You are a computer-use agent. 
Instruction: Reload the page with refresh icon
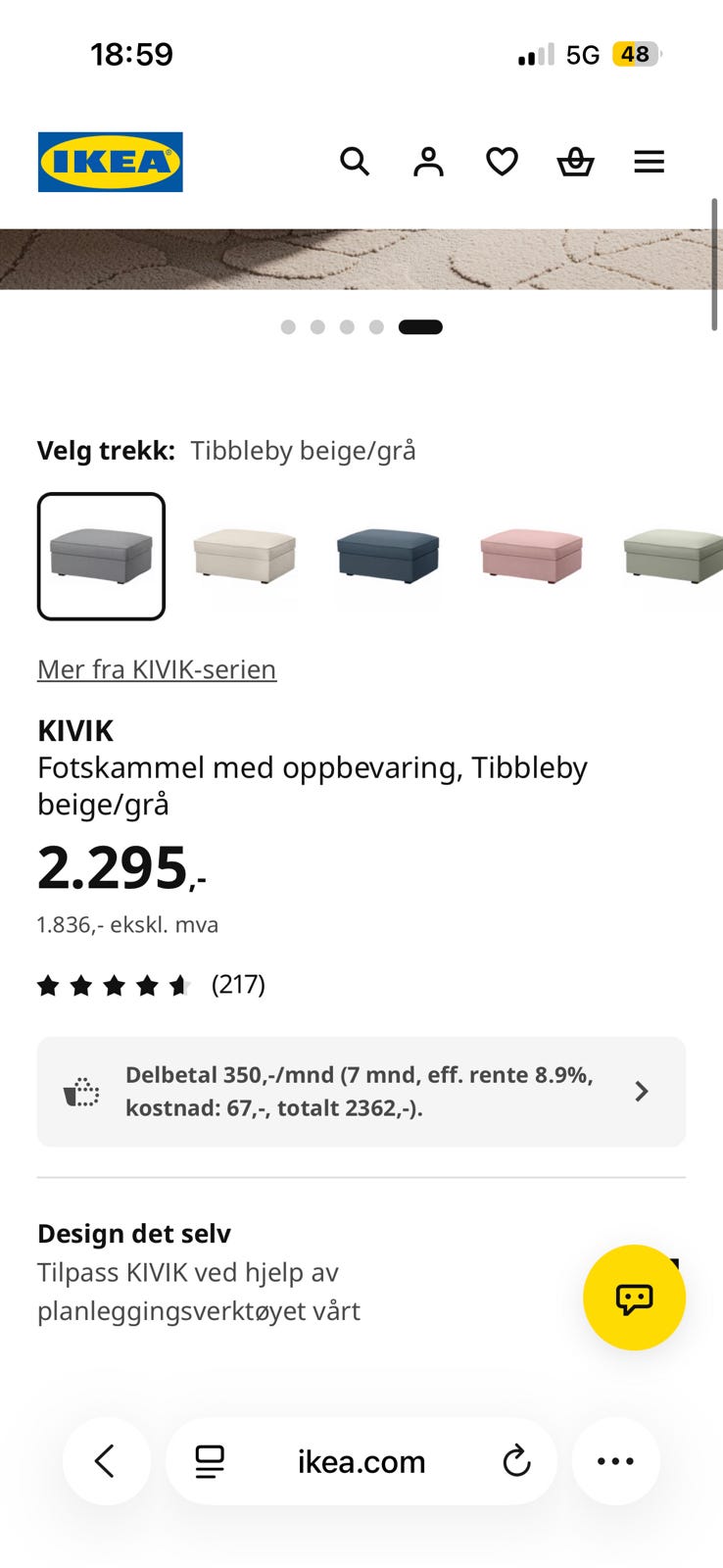coord(516,1461)
